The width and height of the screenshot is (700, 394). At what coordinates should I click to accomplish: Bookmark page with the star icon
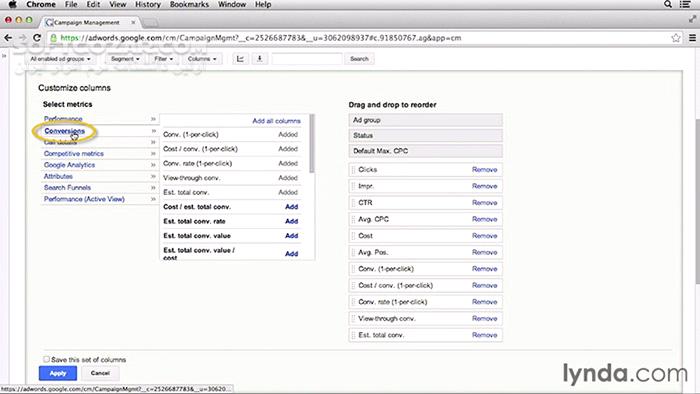[676, 38]
